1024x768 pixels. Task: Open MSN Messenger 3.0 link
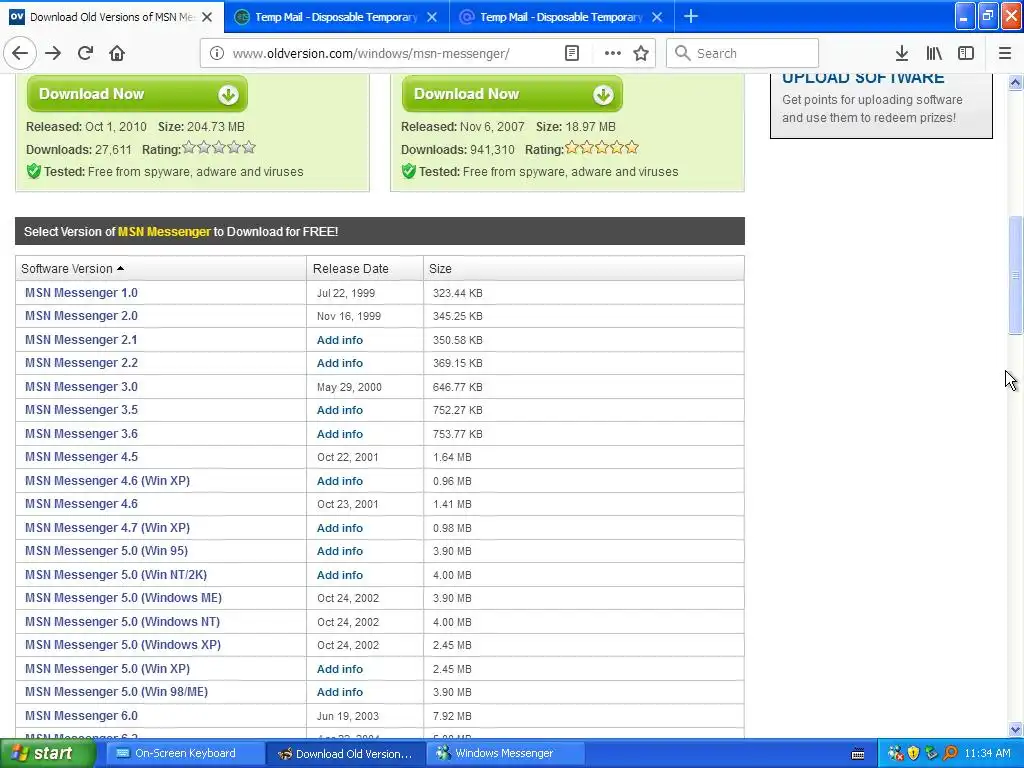[82, 387]
